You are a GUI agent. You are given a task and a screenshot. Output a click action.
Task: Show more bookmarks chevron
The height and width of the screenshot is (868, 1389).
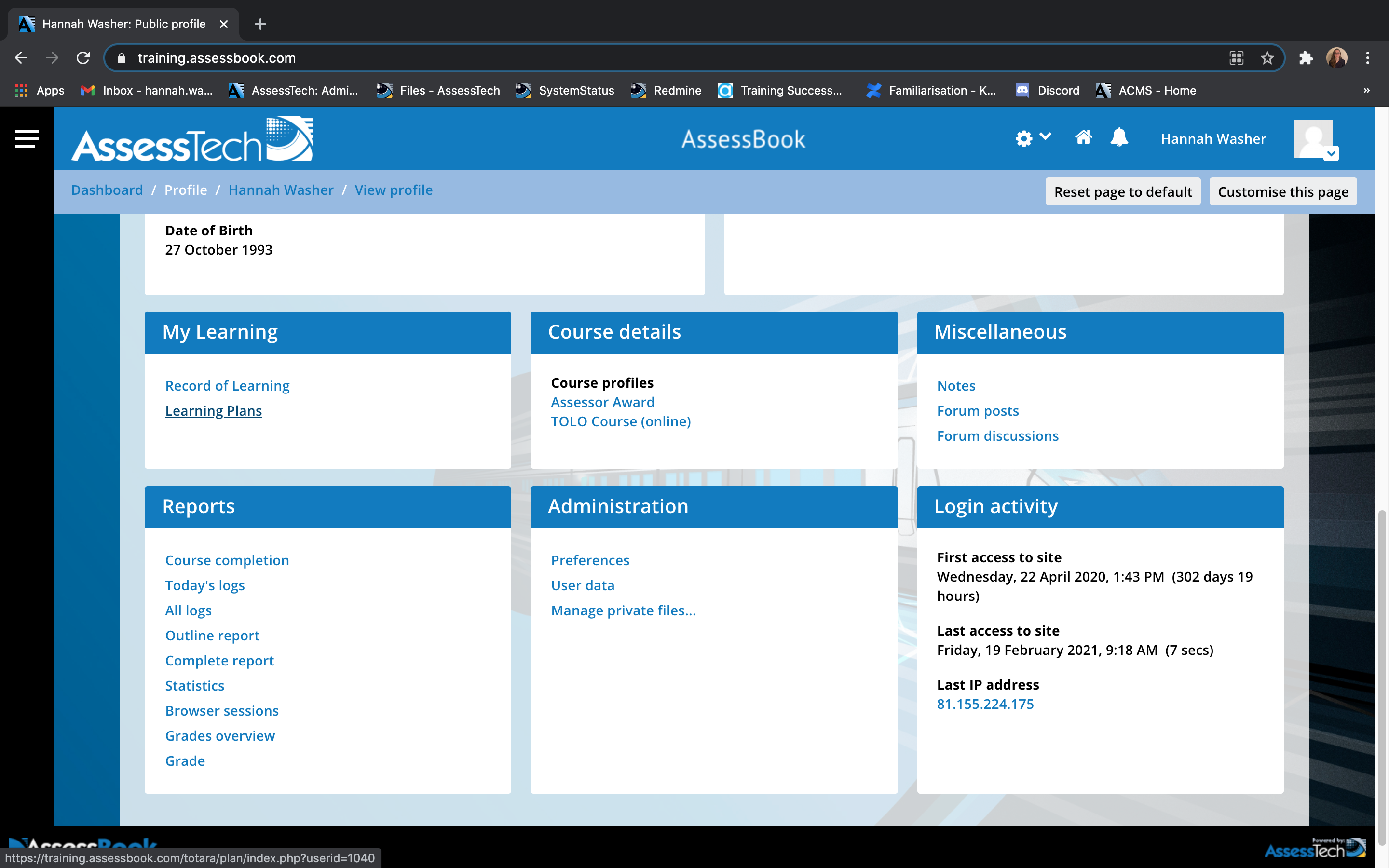[1367, 90]
